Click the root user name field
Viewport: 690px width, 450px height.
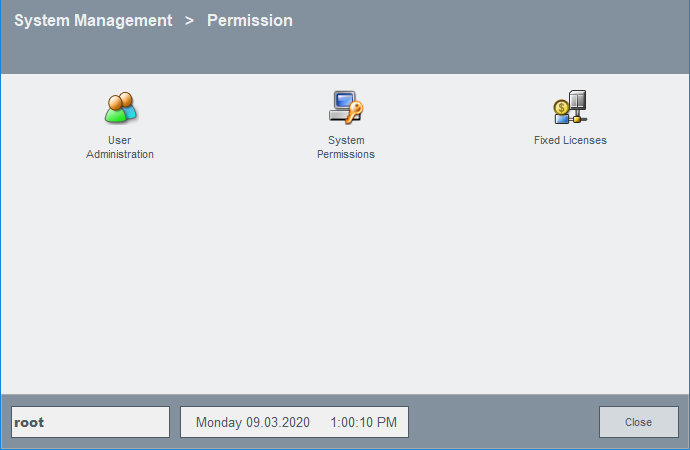(x=90, y=422)
